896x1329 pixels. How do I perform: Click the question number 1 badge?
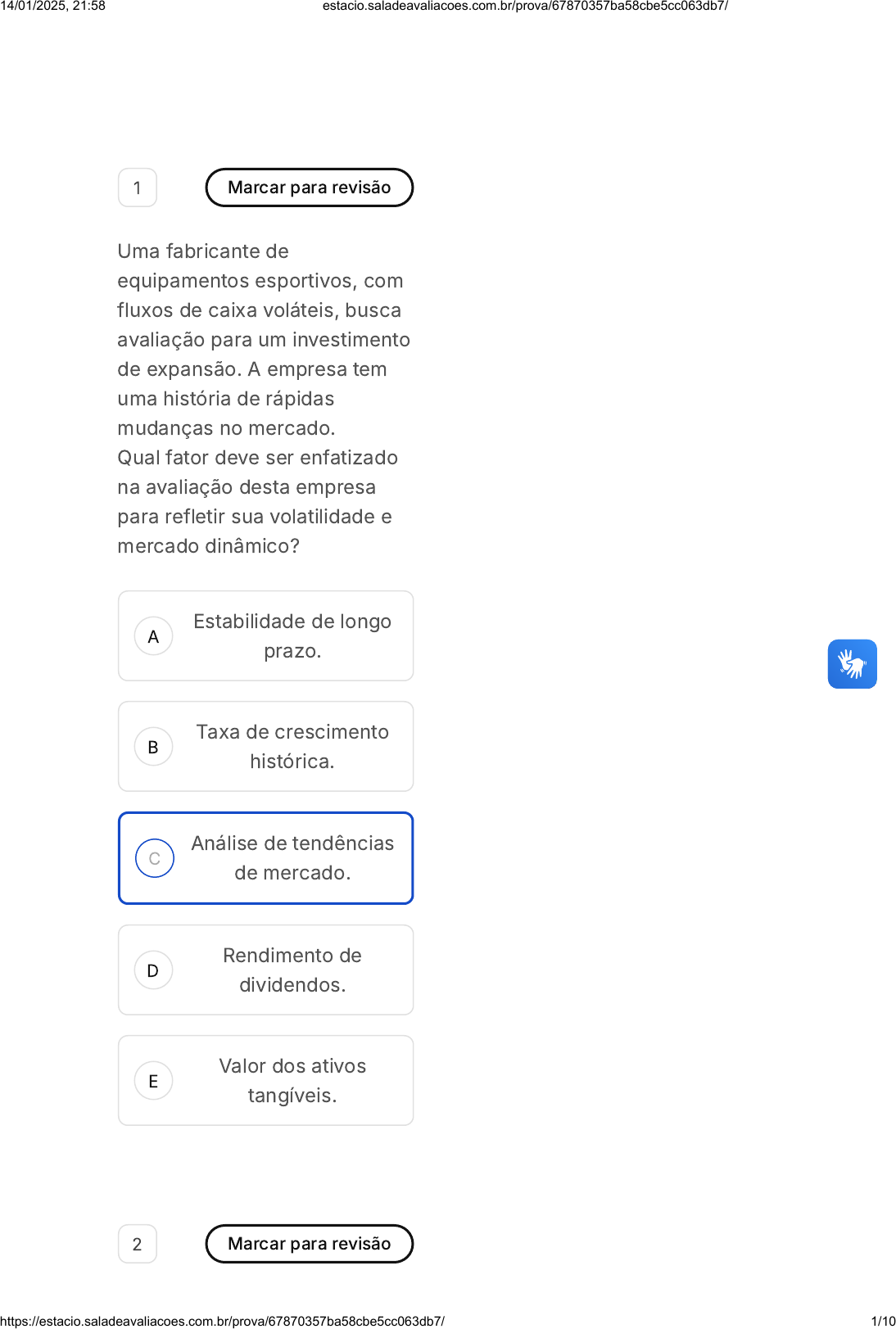138,188
